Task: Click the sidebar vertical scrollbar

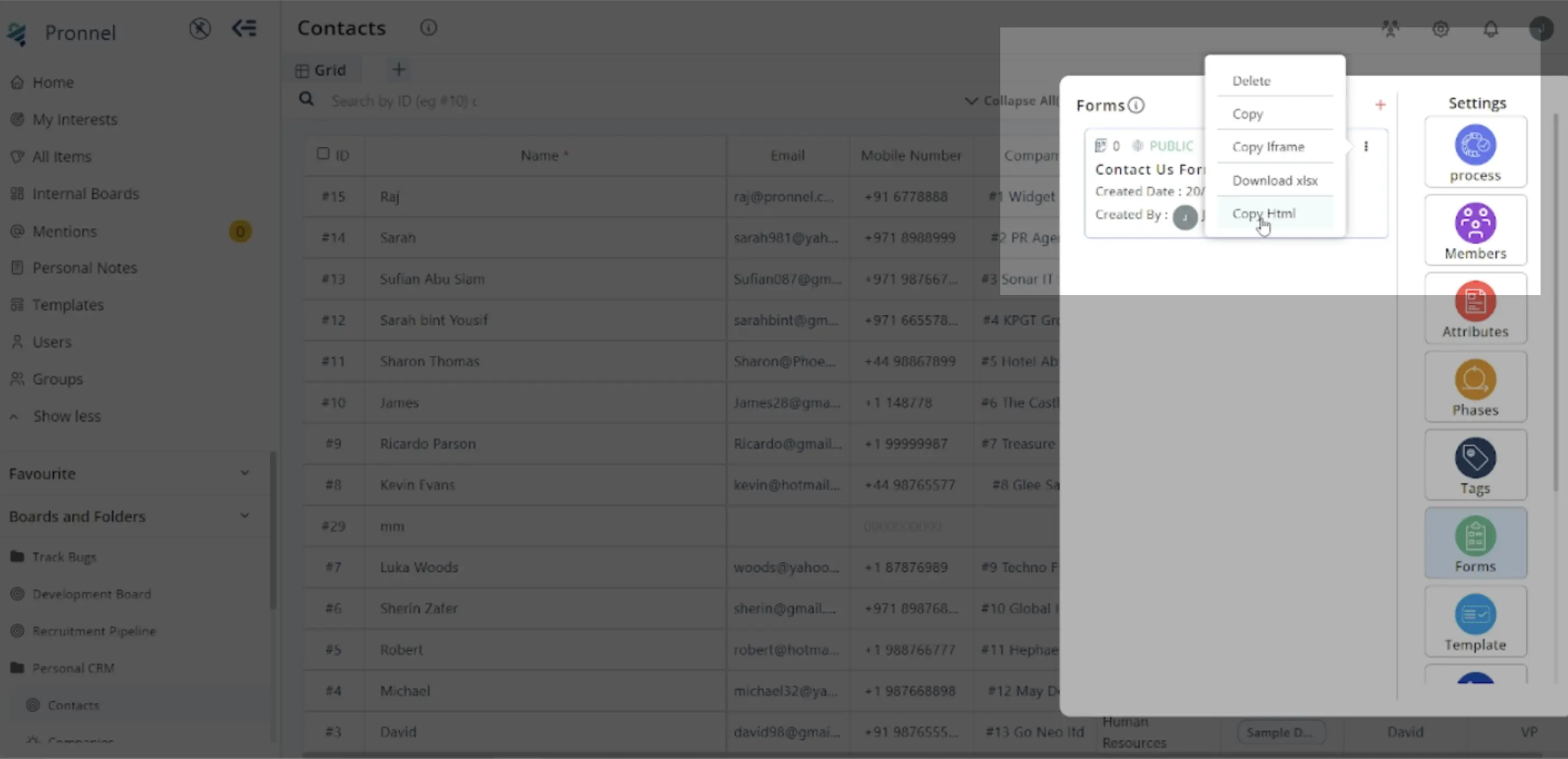Action: click(x=273, y=529)
